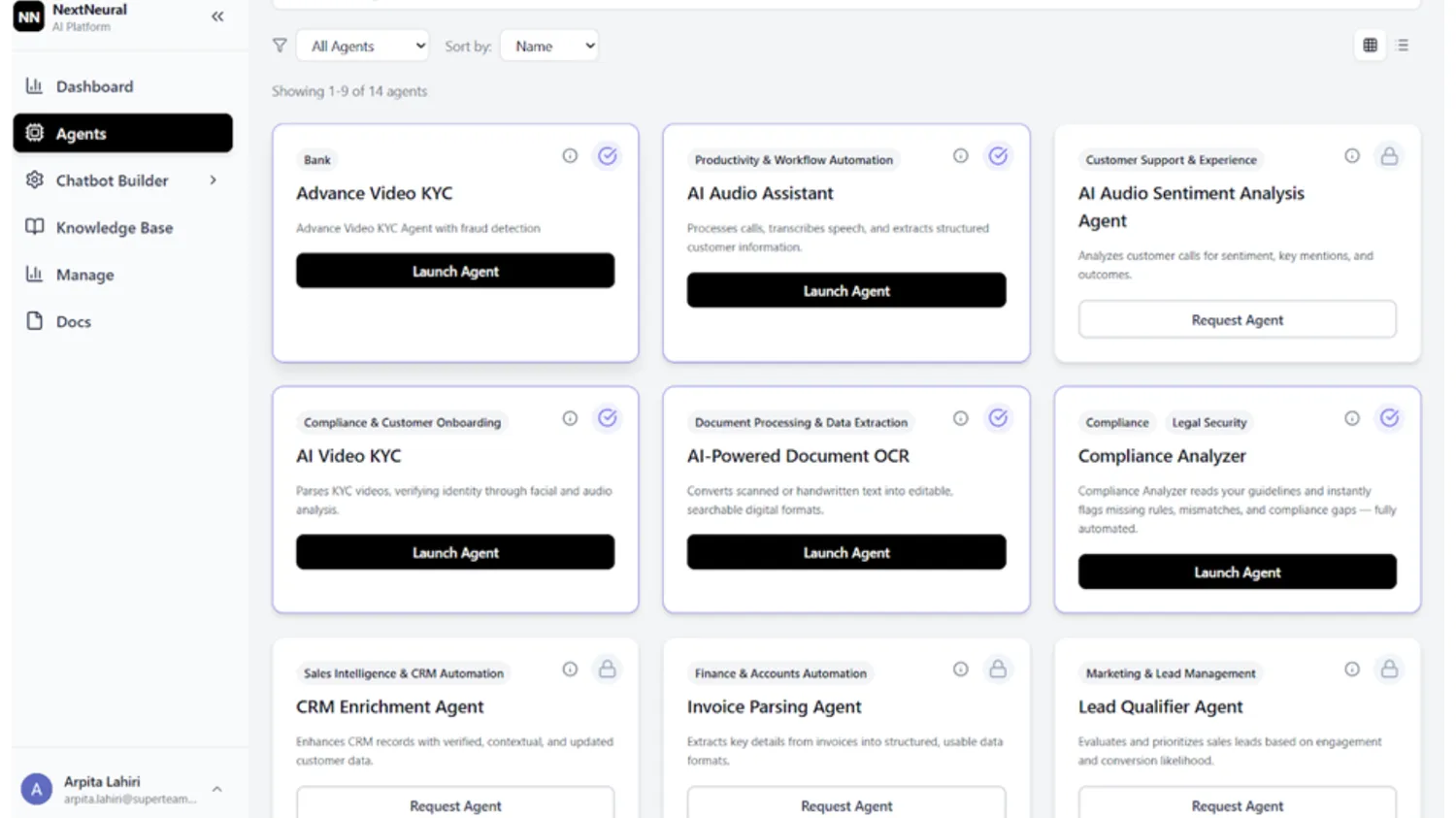Request the Invoice Parsing Agent
The height and width of the screenshot is (818, 1456).
845,805
